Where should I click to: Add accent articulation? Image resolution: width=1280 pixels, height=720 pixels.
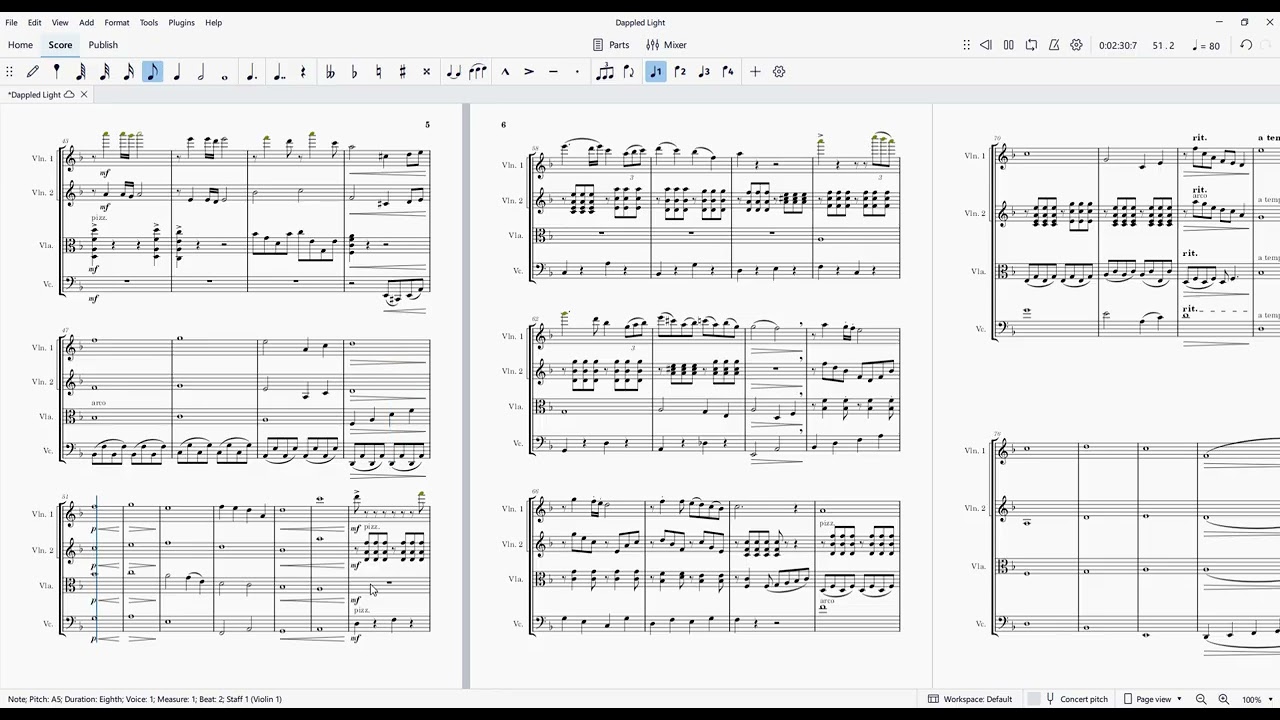[x=529, y=72]
